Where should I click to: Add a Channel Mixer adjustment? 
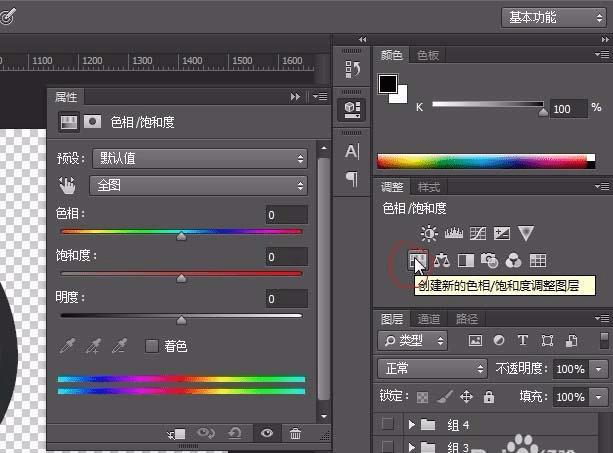[513, 261]
